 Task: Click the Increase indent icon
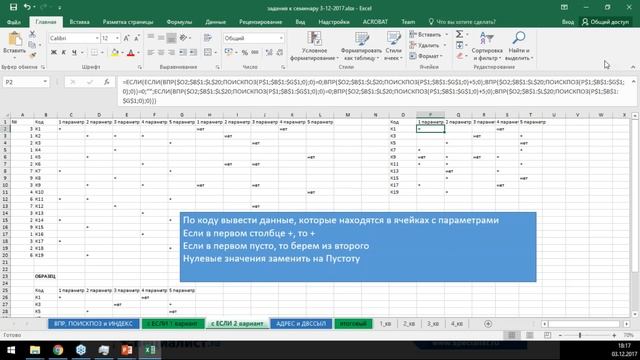pyautogui.click(x=193, y=53)
